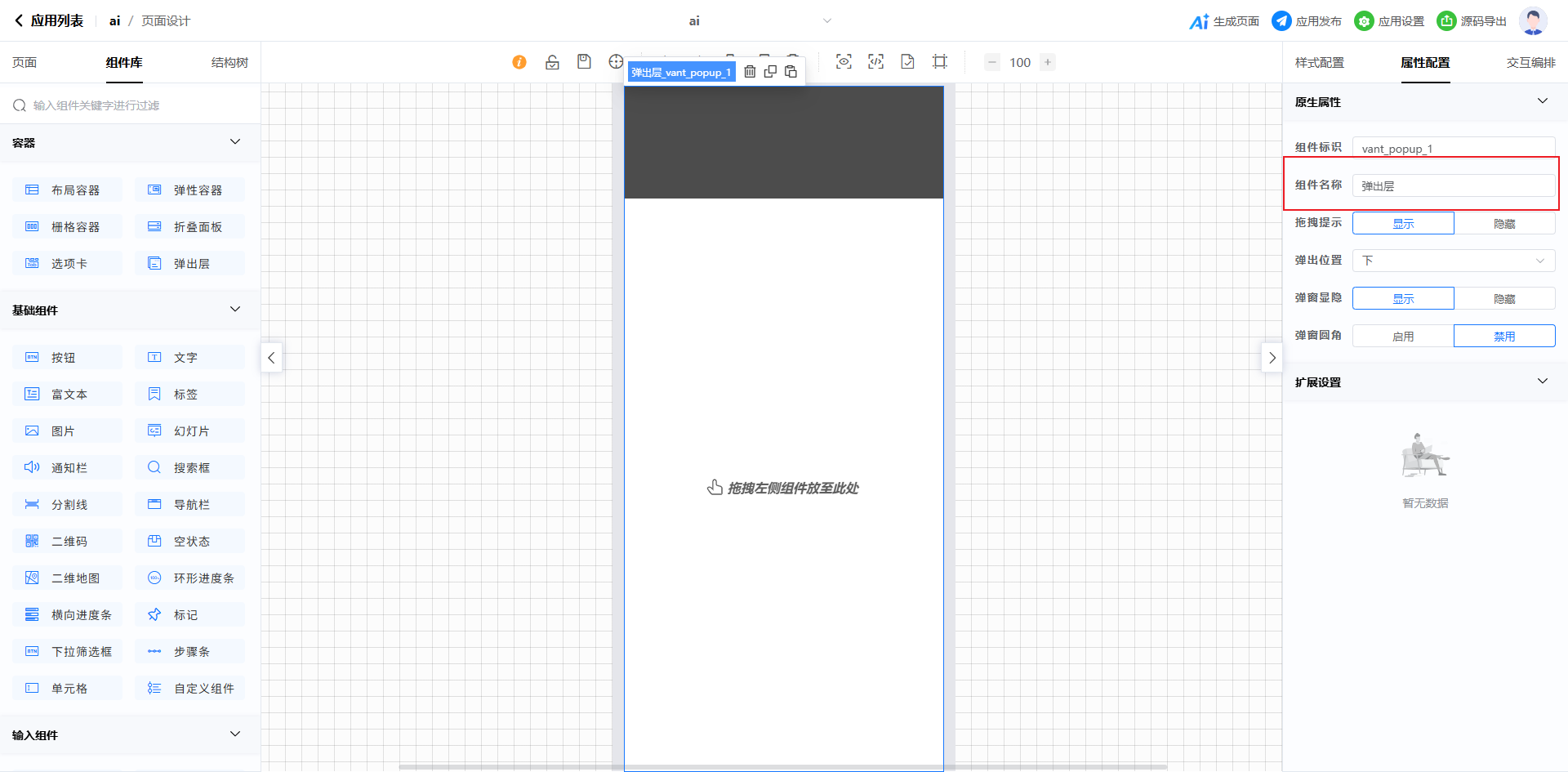Collapse the 容器 component section
Viewport: 1568px width, 772px height.
pyautogui.click(x=235, y=142)
